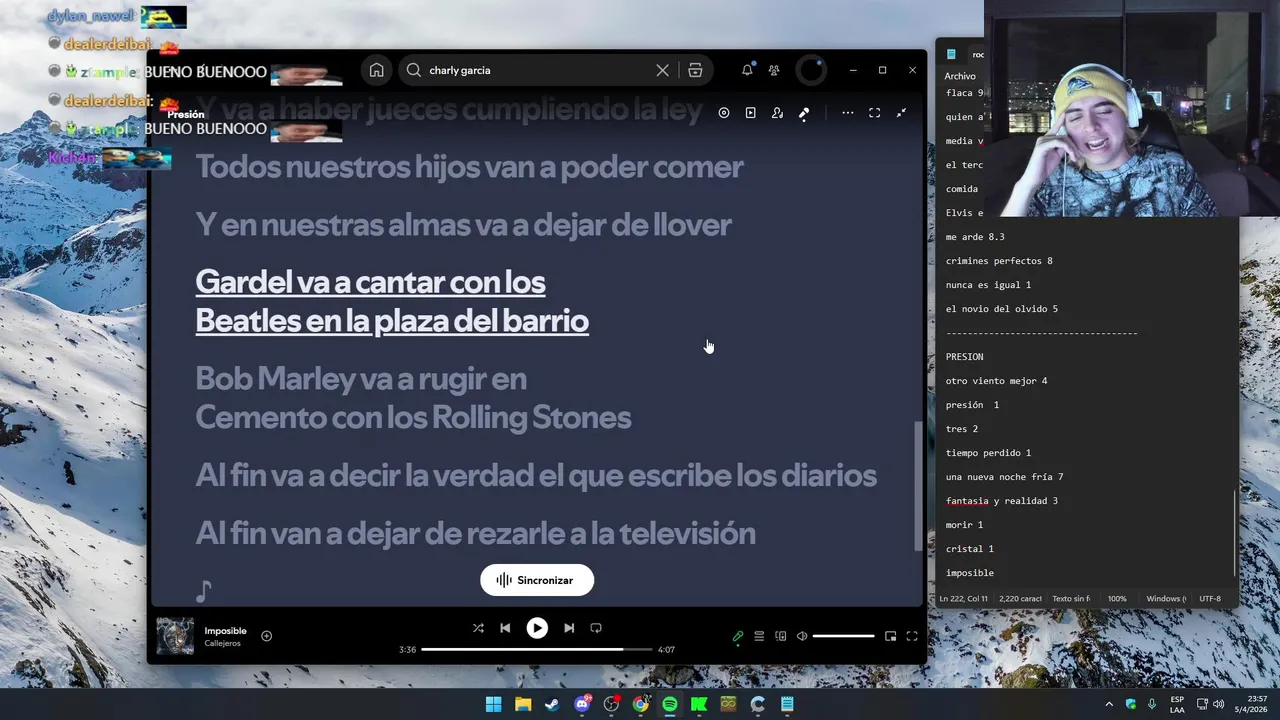Open the mini player
The height and width of the screenshot is (720, 1280).
[890, 636]
